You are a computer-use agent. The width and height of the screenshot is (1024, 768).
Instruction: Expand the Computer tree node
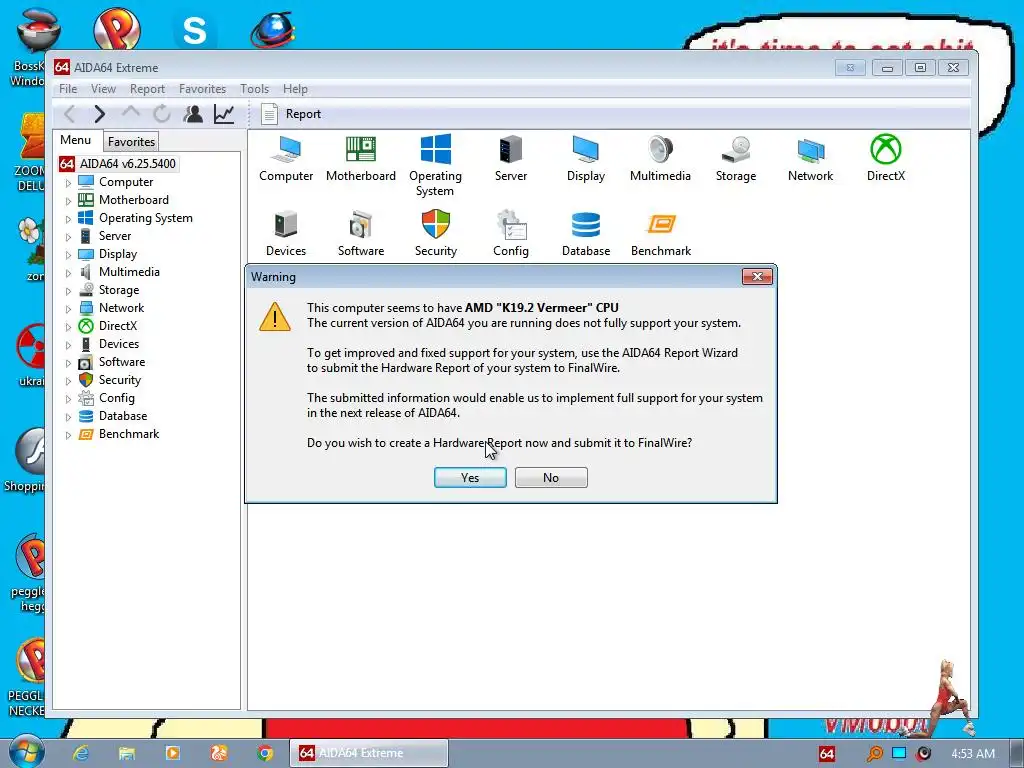coord(68,183)
